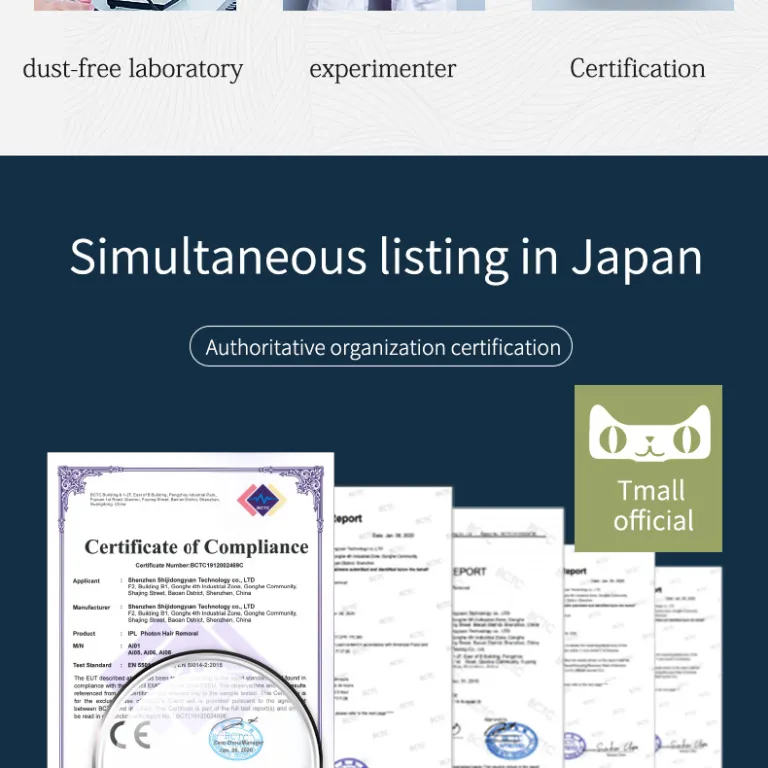Click the Tmall cat logo icon
Image resolution: width=768 pixels, height=768 pixels.
649,432
